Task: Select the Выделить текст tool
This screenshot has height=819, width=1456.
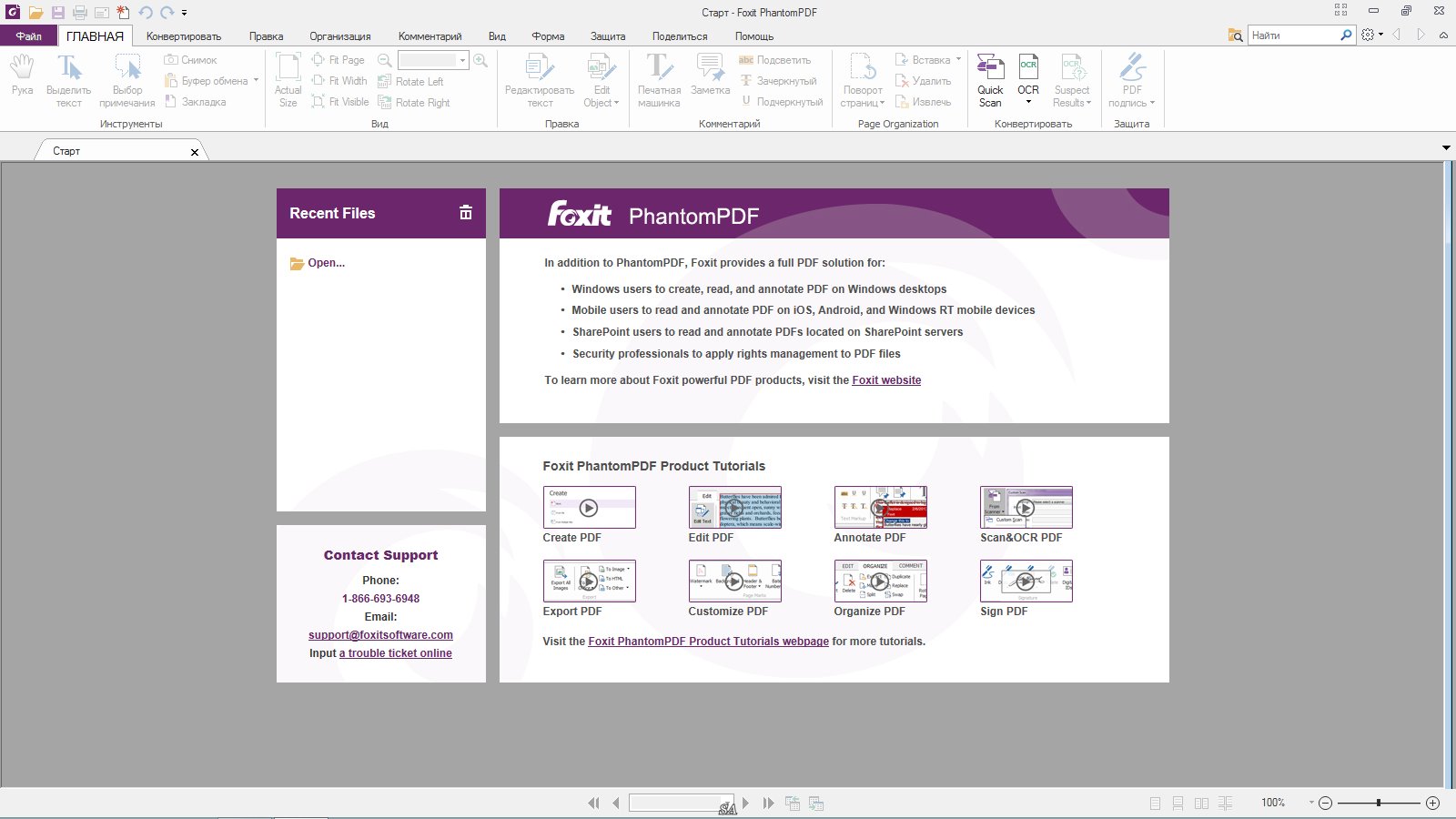Action: pyautogui.click(x=69, y=81)
